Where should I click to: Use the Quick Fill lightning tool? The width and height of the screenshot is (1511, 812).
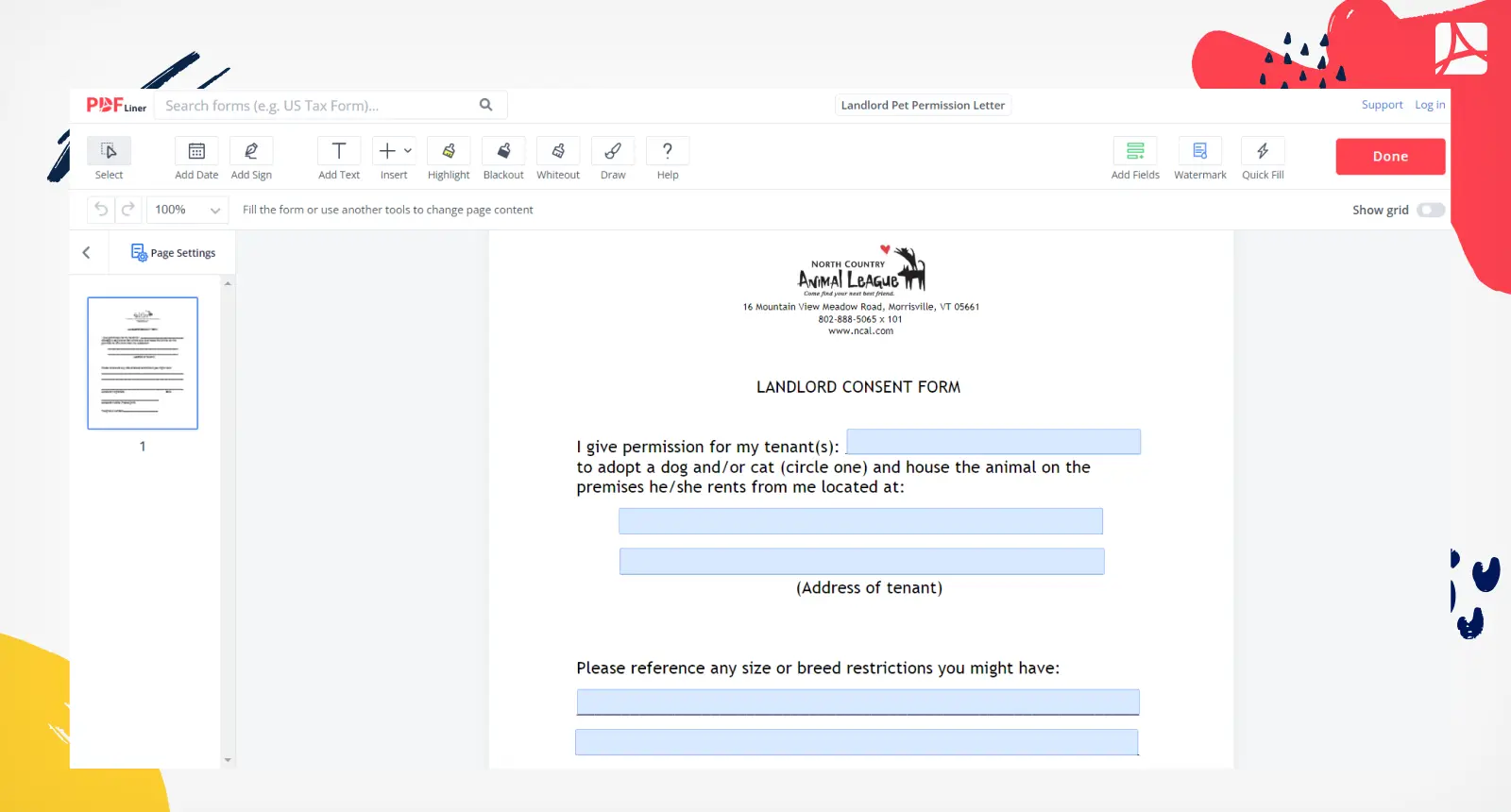tap(1263, 159)
